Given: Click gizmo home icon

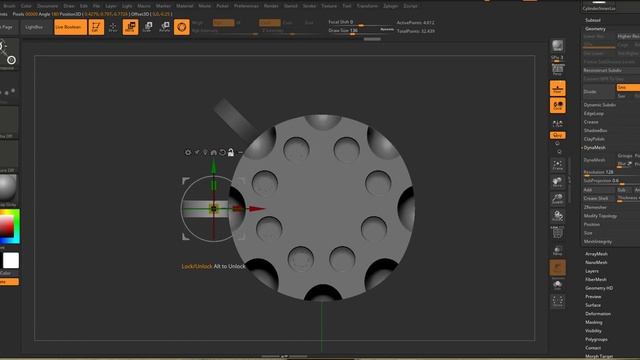Looking at the screenshot, I should coord(213,152).
